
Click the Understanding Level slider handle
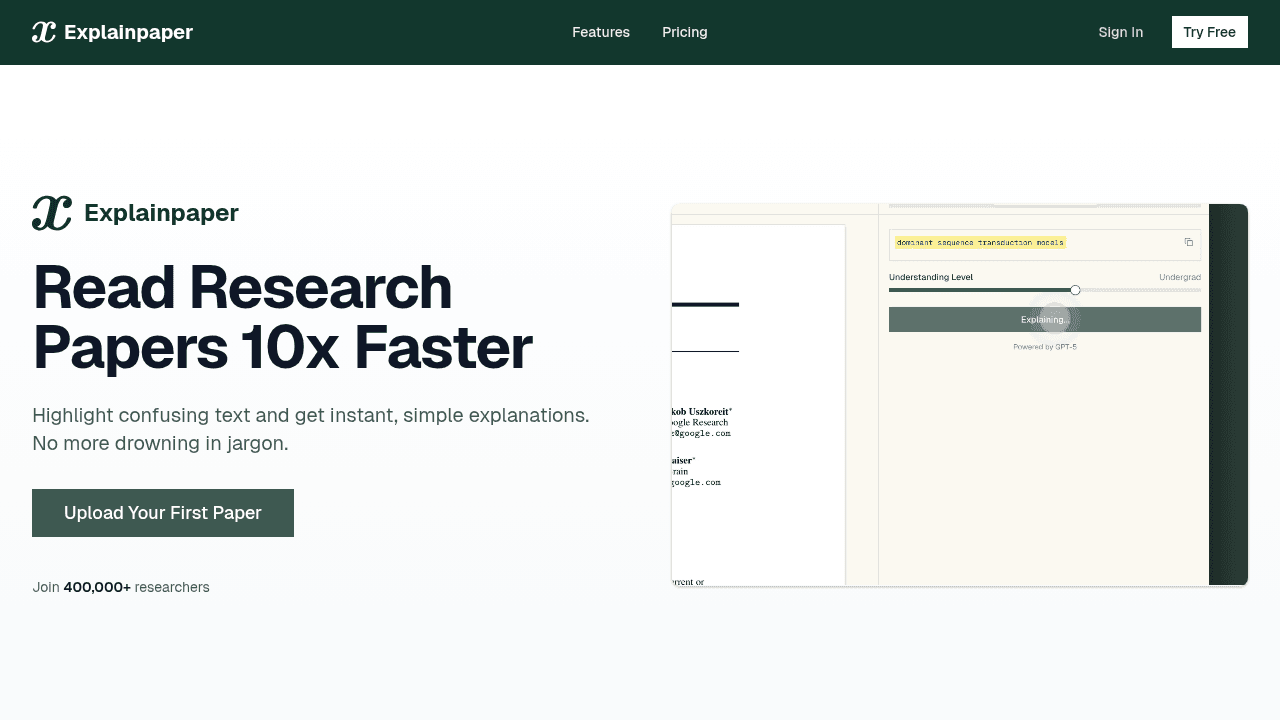point(1075,290)
